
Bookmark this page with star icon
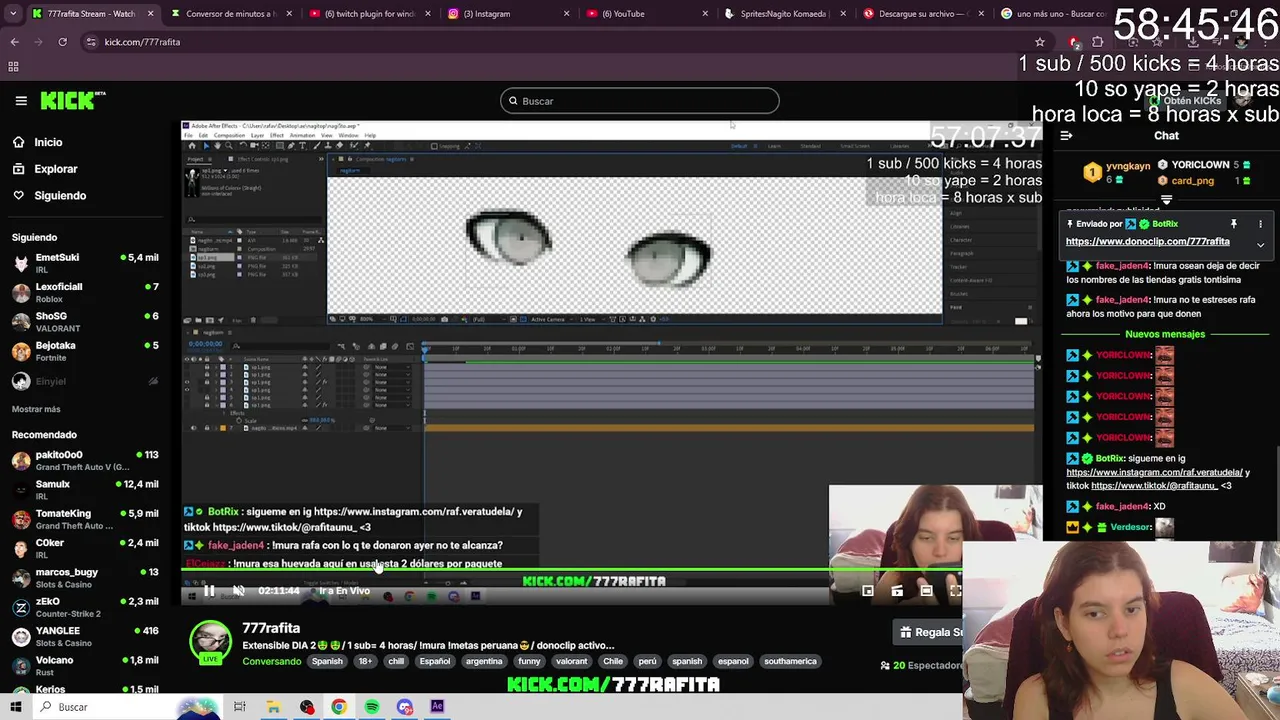click(x=1040, y=42)
